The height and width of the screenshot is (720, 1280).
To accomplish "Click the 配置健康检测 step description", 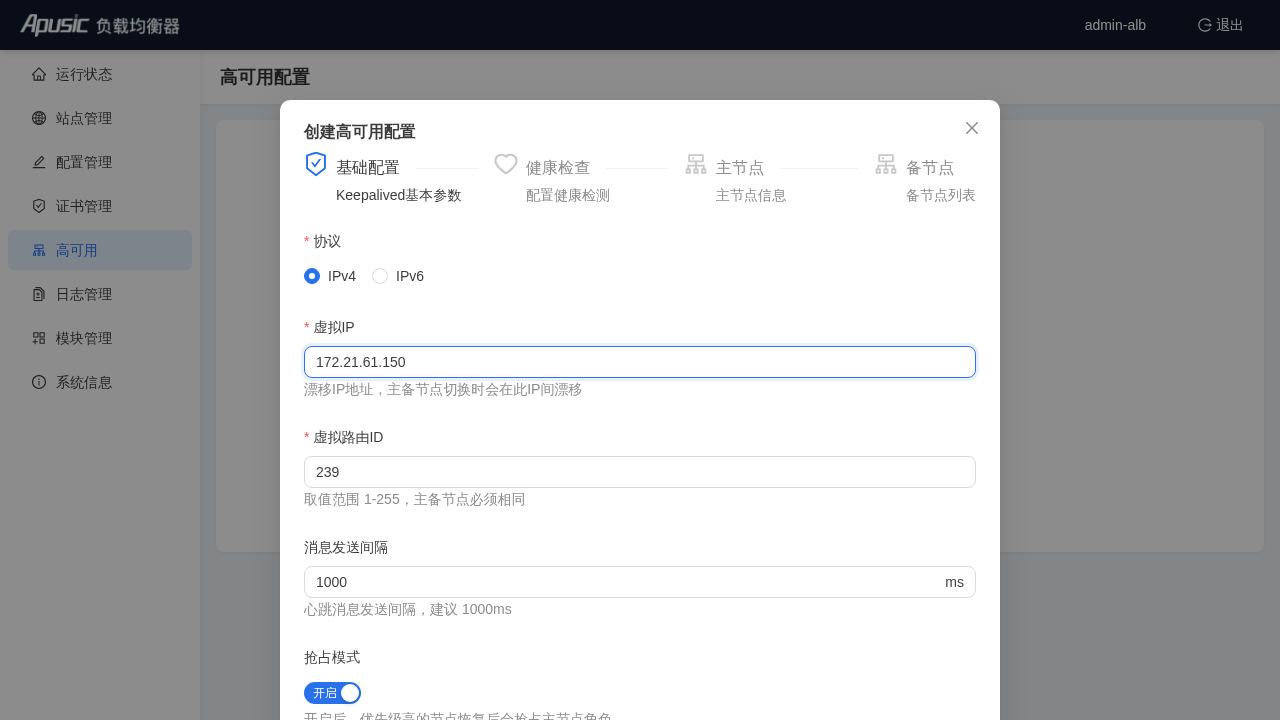I will click(x=568, y=195).
